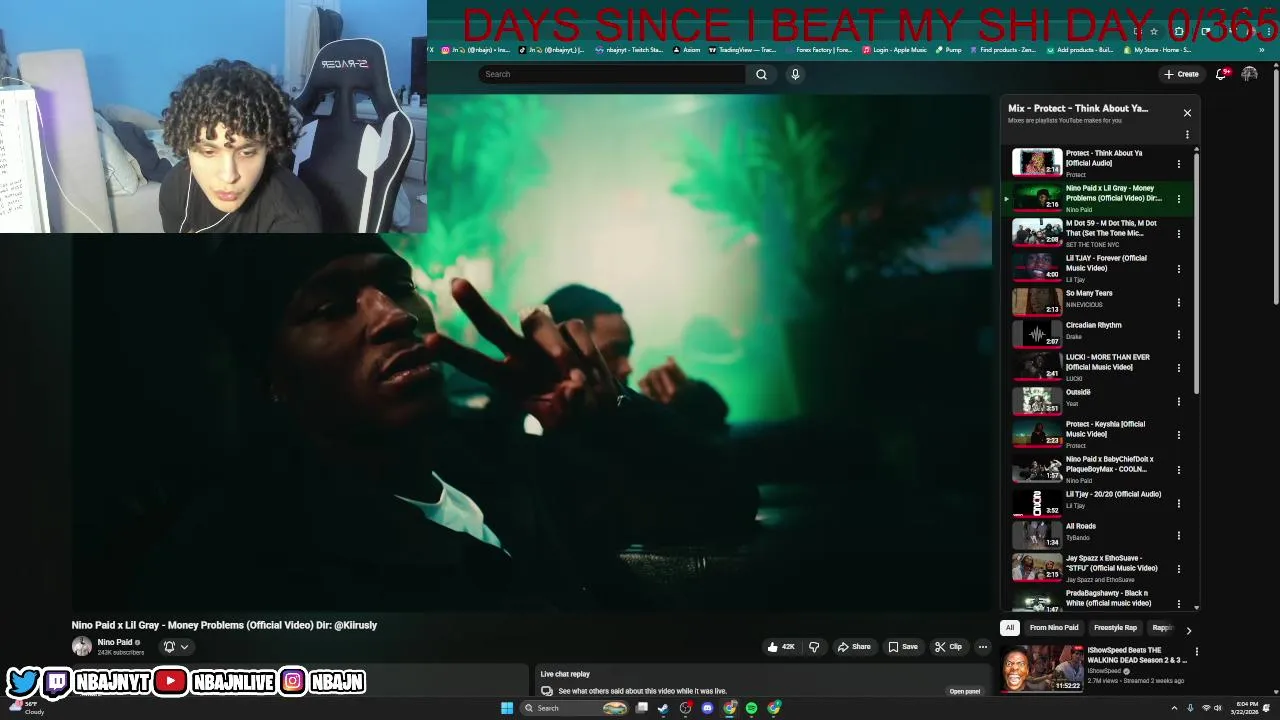The width and height of the screenshot is (1280, 720).
Task: Click the video title Money Problems
Action: 224,625
